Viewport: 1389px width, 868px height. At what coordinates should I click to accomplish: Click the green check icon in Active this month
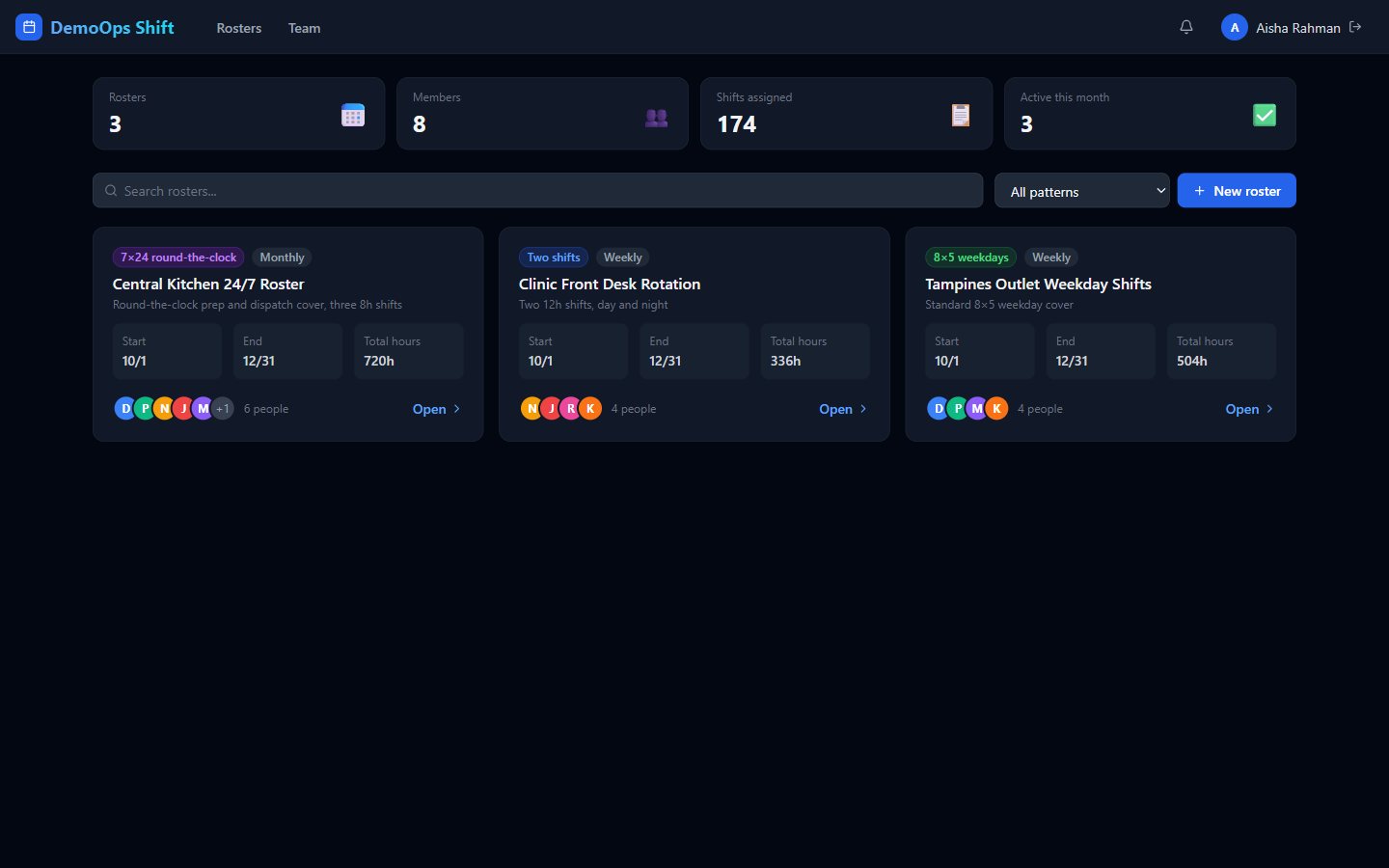pos(1265,115)
